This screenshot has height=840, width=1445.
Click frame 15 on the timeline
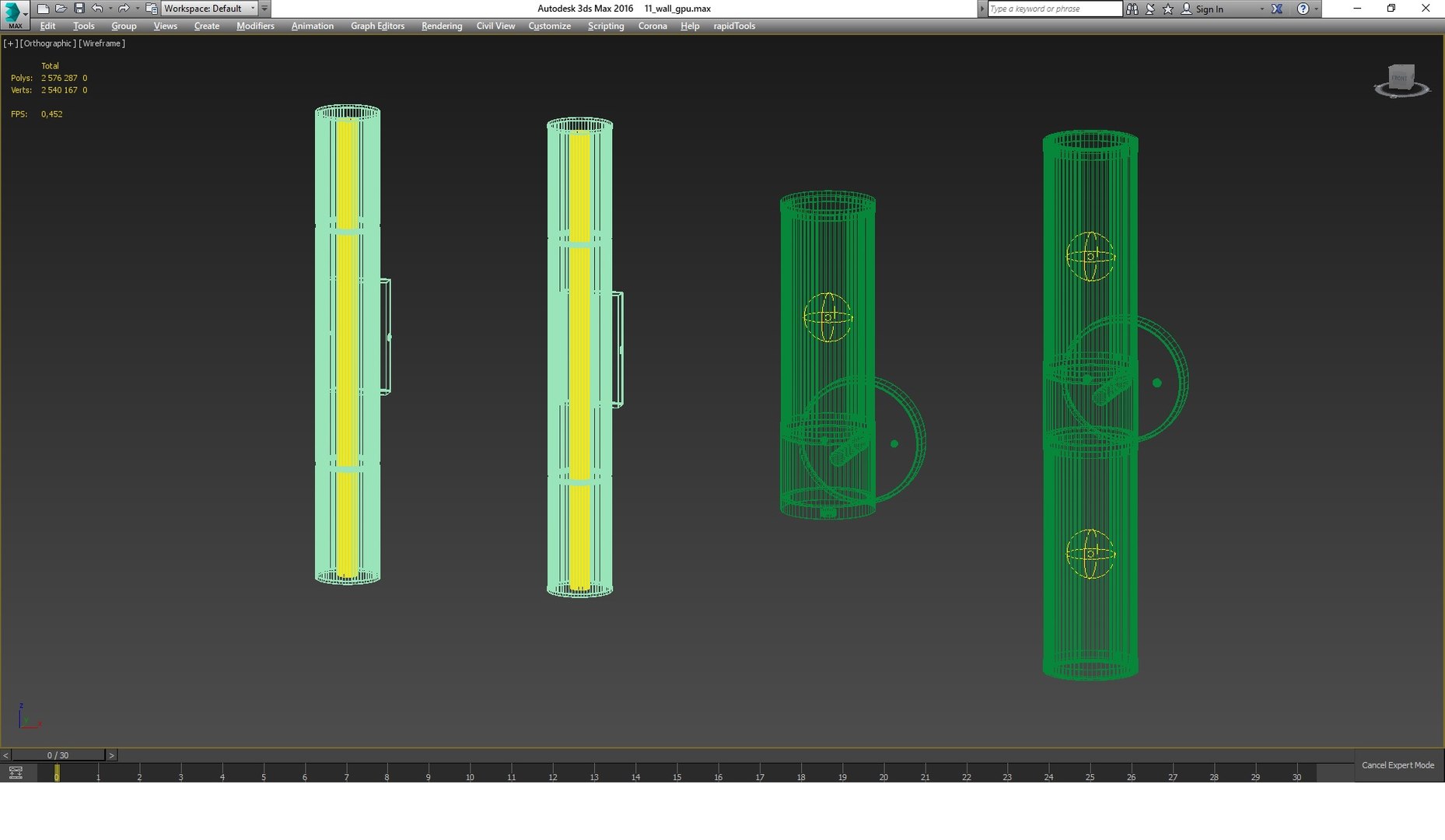pos(677,776)
